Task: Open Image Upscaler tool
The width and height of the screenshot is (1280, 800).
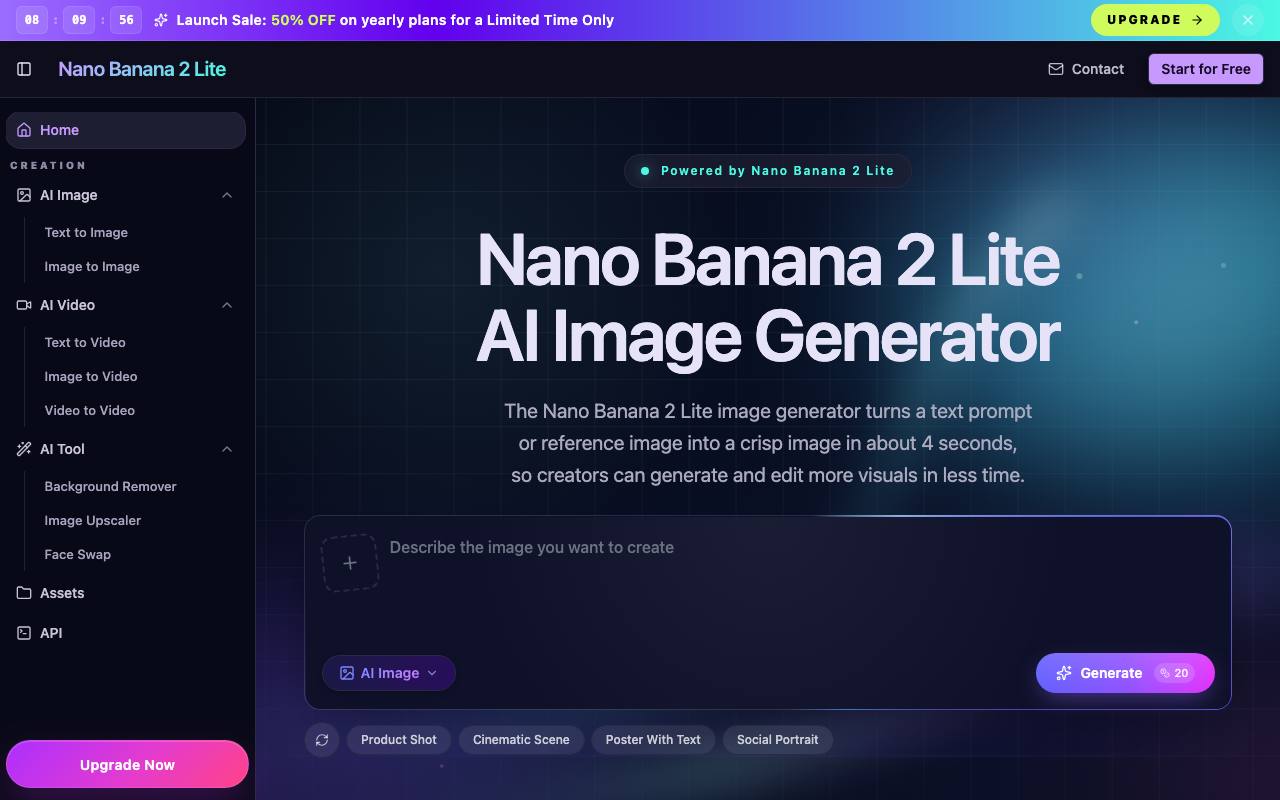Action: pos(93,520)
